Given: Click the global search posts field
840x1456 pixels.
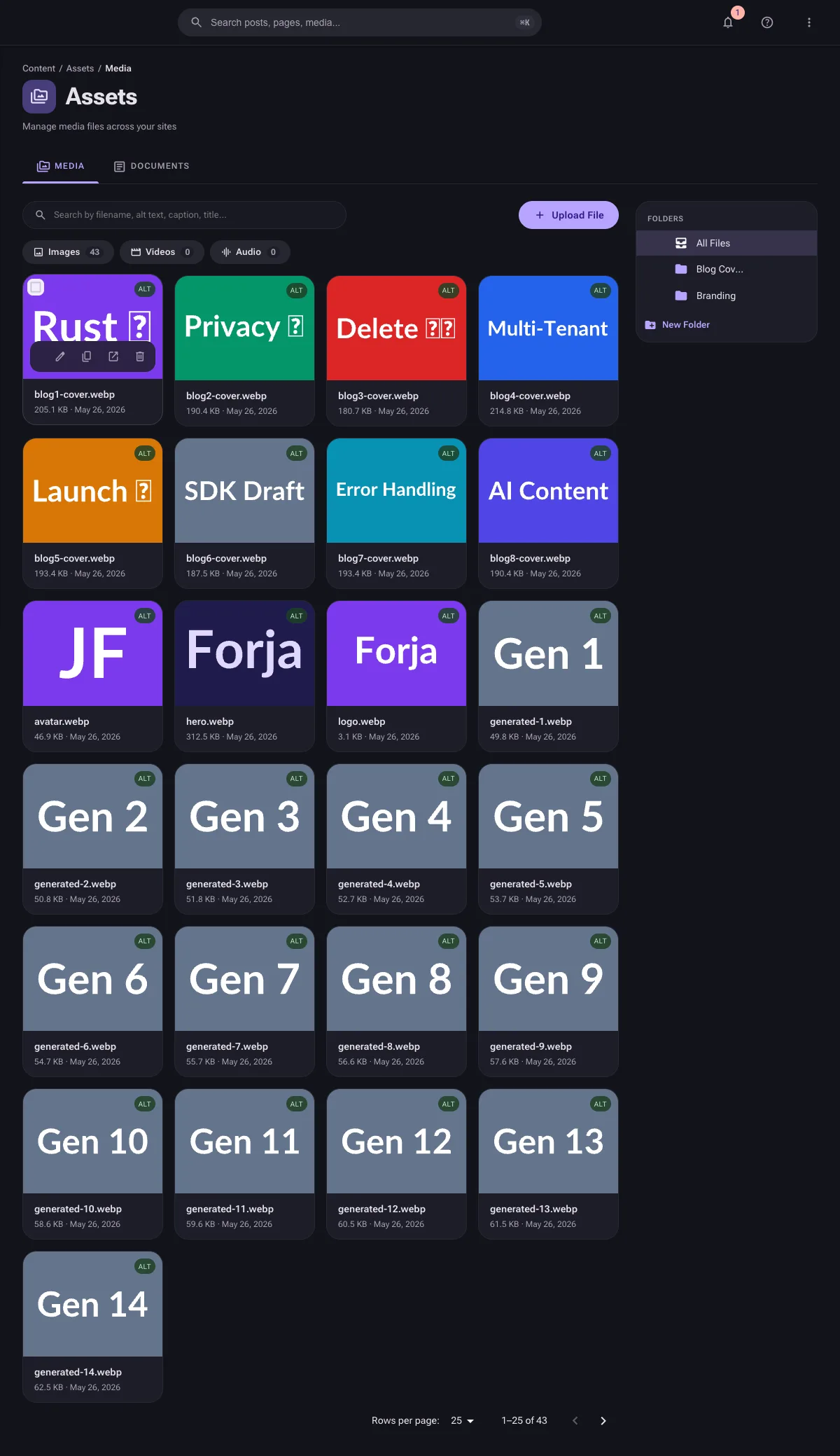Looking at the screenshot, I should point(359,22).
